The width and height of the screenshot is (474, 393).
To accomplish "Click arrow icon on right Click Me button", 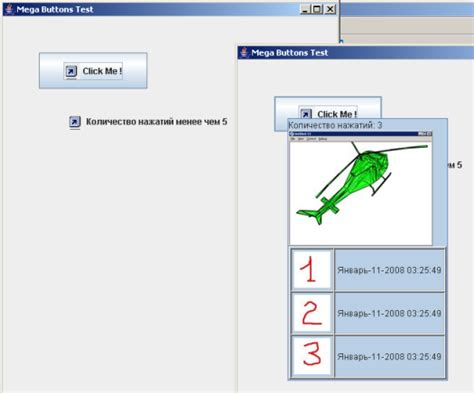I will pyautogui.click(x=306, y=114).
